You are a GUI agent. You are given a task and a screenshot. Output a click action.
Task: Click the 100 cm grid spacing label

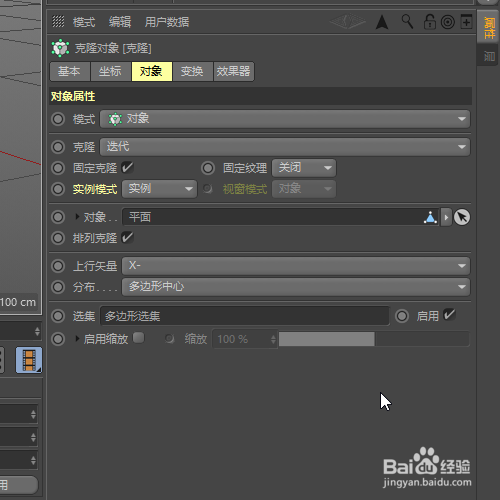18,302
